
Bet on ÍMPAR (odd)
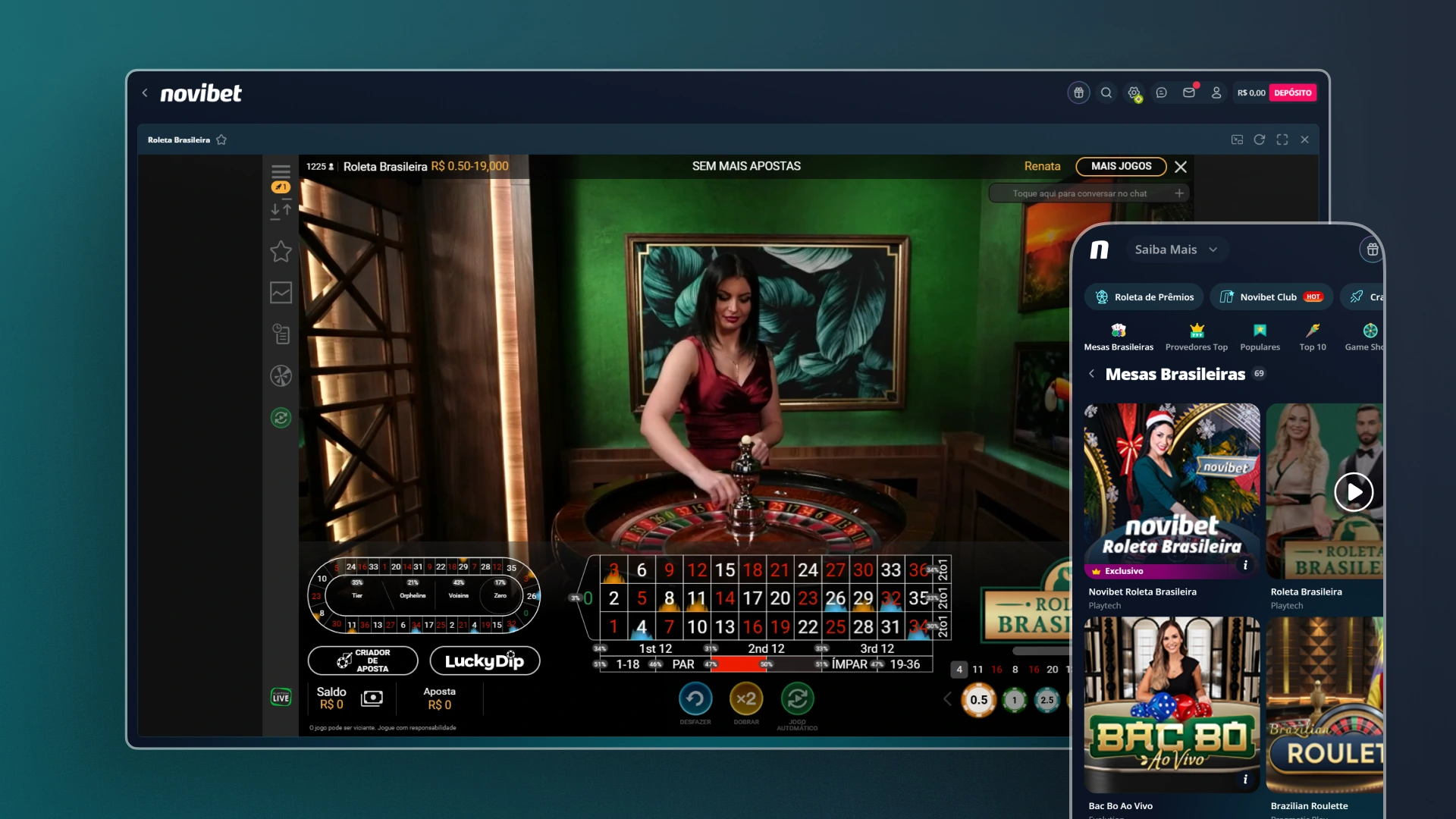[x=849, y=664]
